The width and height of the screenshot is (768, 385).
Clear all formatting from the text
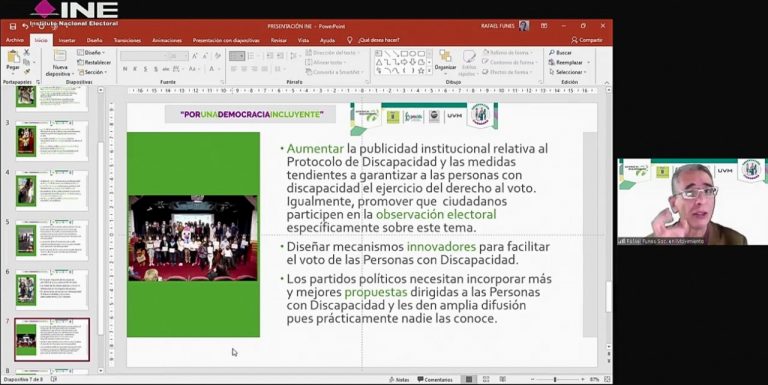click(218, 56)
